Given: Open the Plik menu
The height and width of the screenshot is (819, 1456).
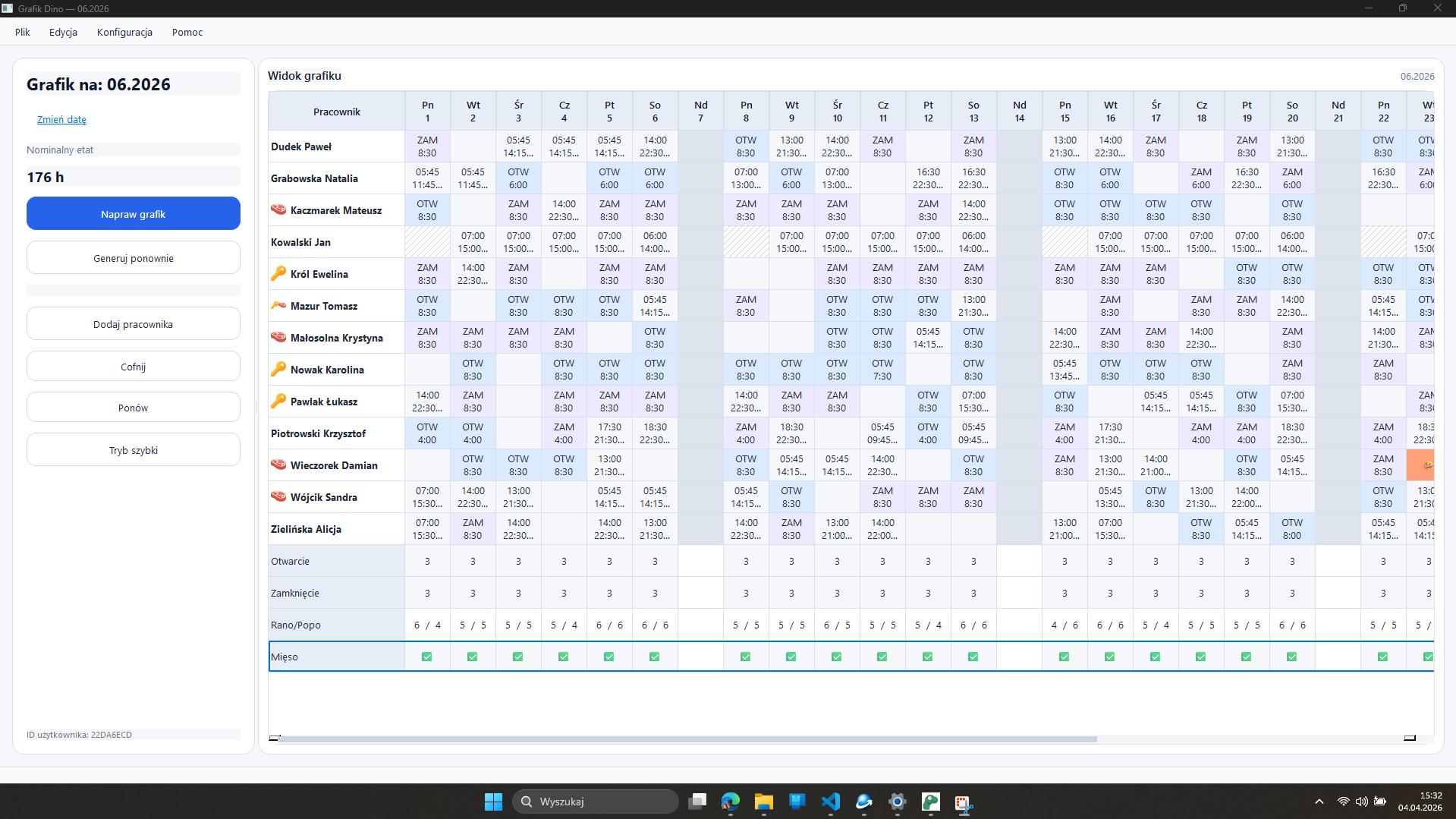Looking at the screenshot, I should click(23, 32).
